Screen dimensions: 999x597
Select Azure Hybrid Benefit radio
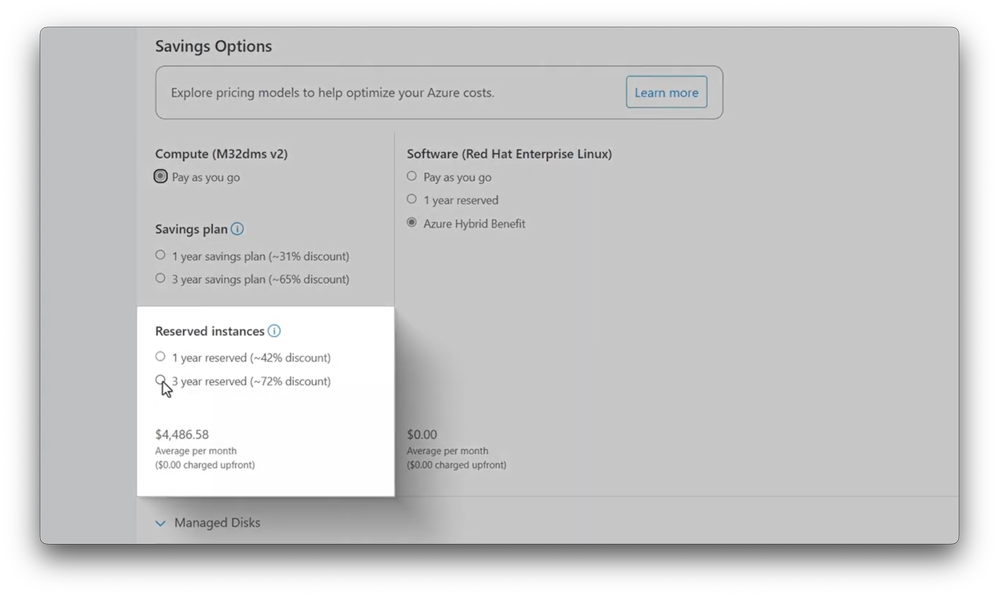(x=412, y=223)
